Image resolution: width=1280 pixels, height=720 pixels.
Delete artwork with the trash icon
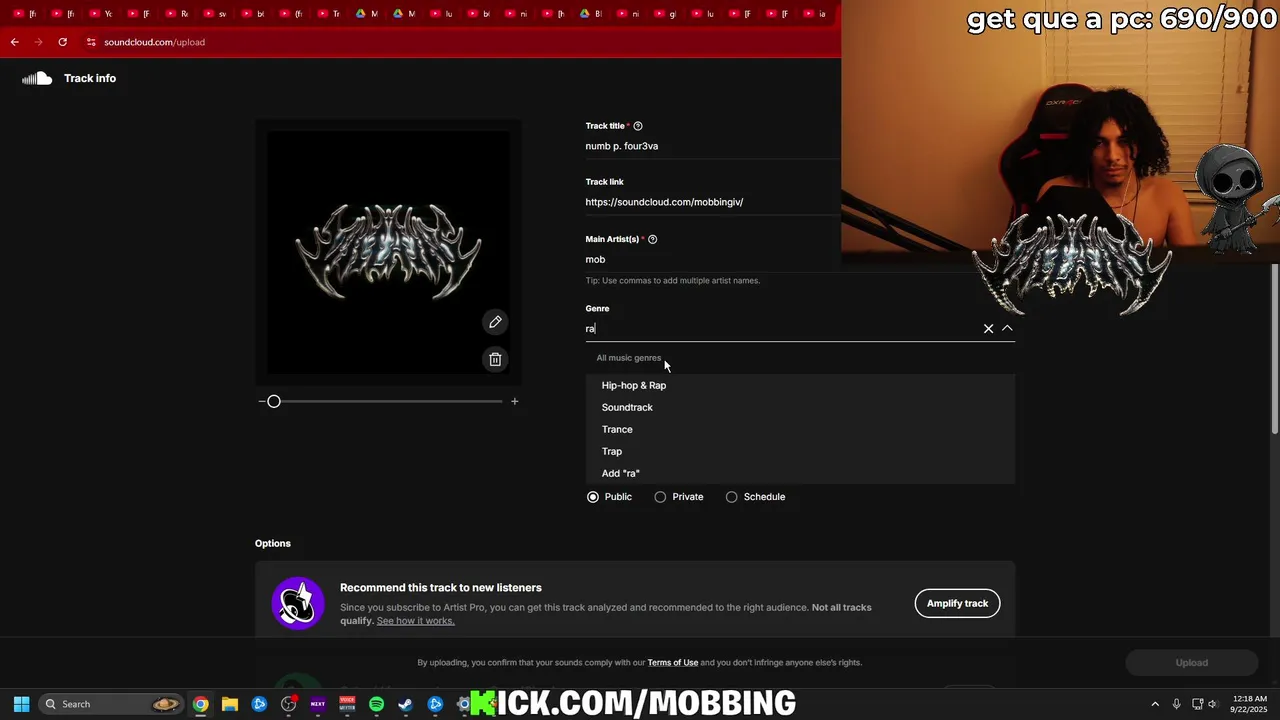click(495, 359)
